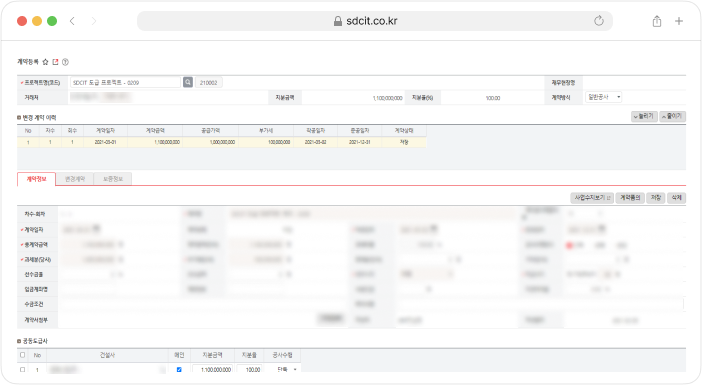Image resolution: width=702 pixels, height=385 pixels.
Task: Click the help question mark icon
Action: click(x=65, y=62)
